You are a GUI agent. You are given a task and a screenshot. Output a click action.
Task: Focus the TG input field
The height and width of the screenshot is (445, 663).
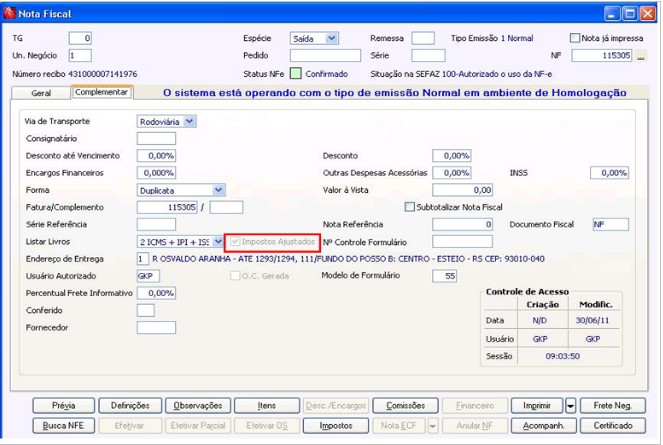coord(80,38)
